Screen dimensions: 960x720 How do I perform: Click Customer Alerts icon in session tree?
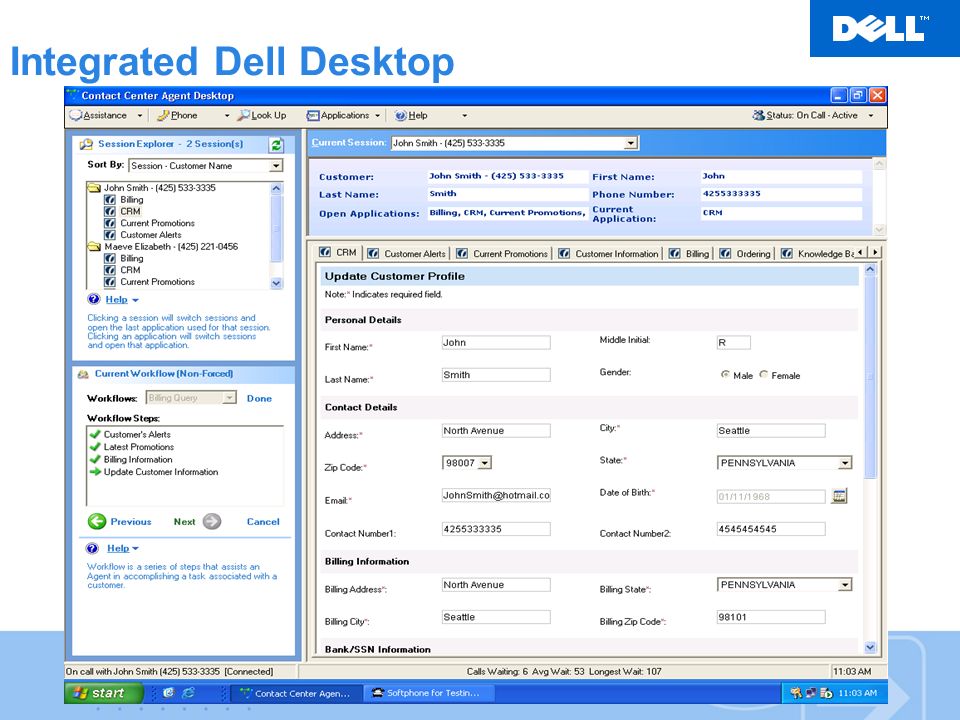(x=110, y=234)
